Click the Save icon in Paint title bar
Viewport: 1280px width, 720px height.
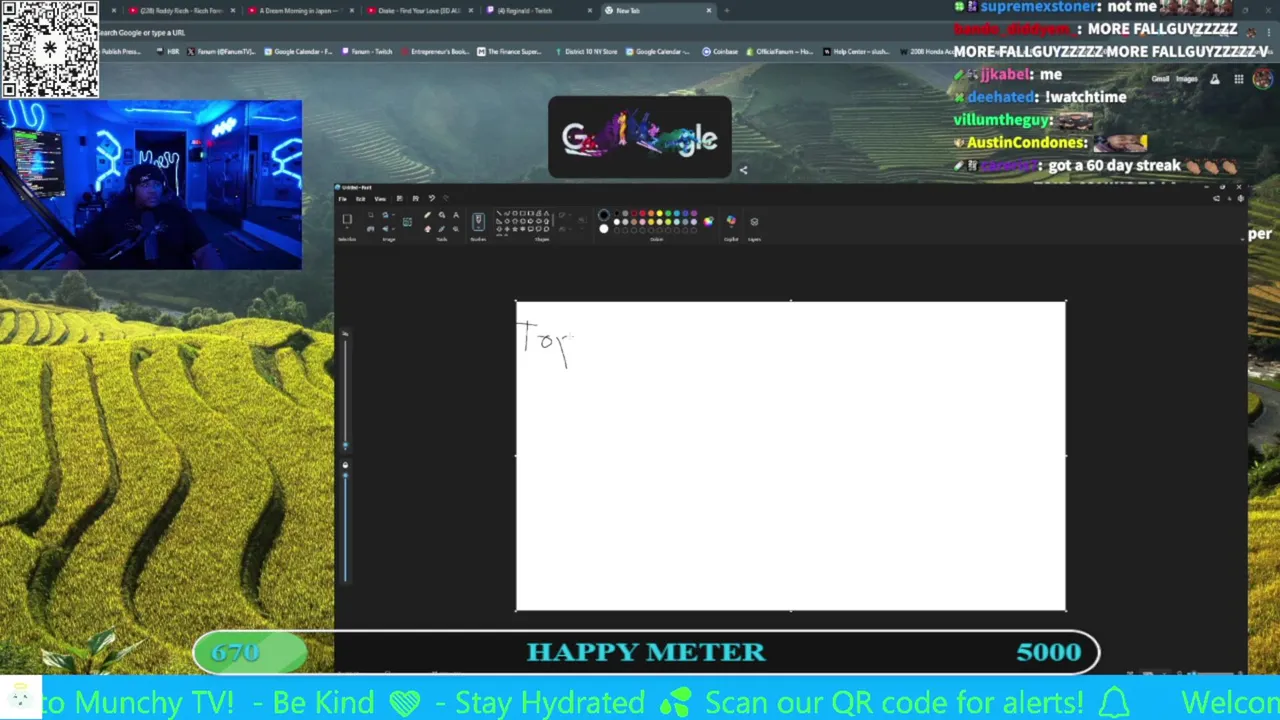400,199
